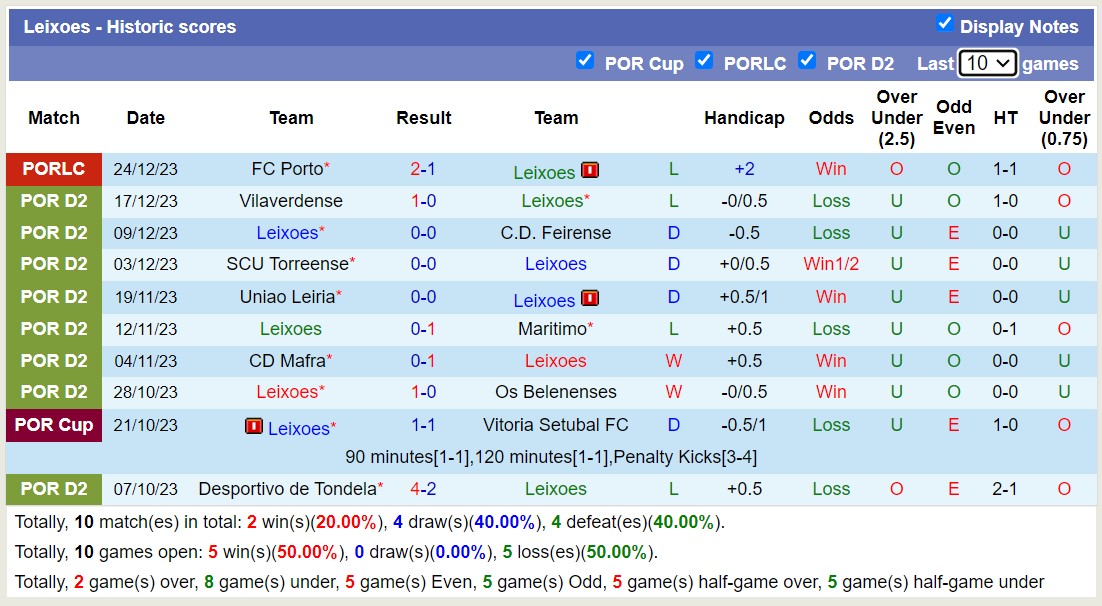This screenshot has height=606, width=1102.
Task: Click the 1-0 result against Os Belenenses
Action: [423, 392]
